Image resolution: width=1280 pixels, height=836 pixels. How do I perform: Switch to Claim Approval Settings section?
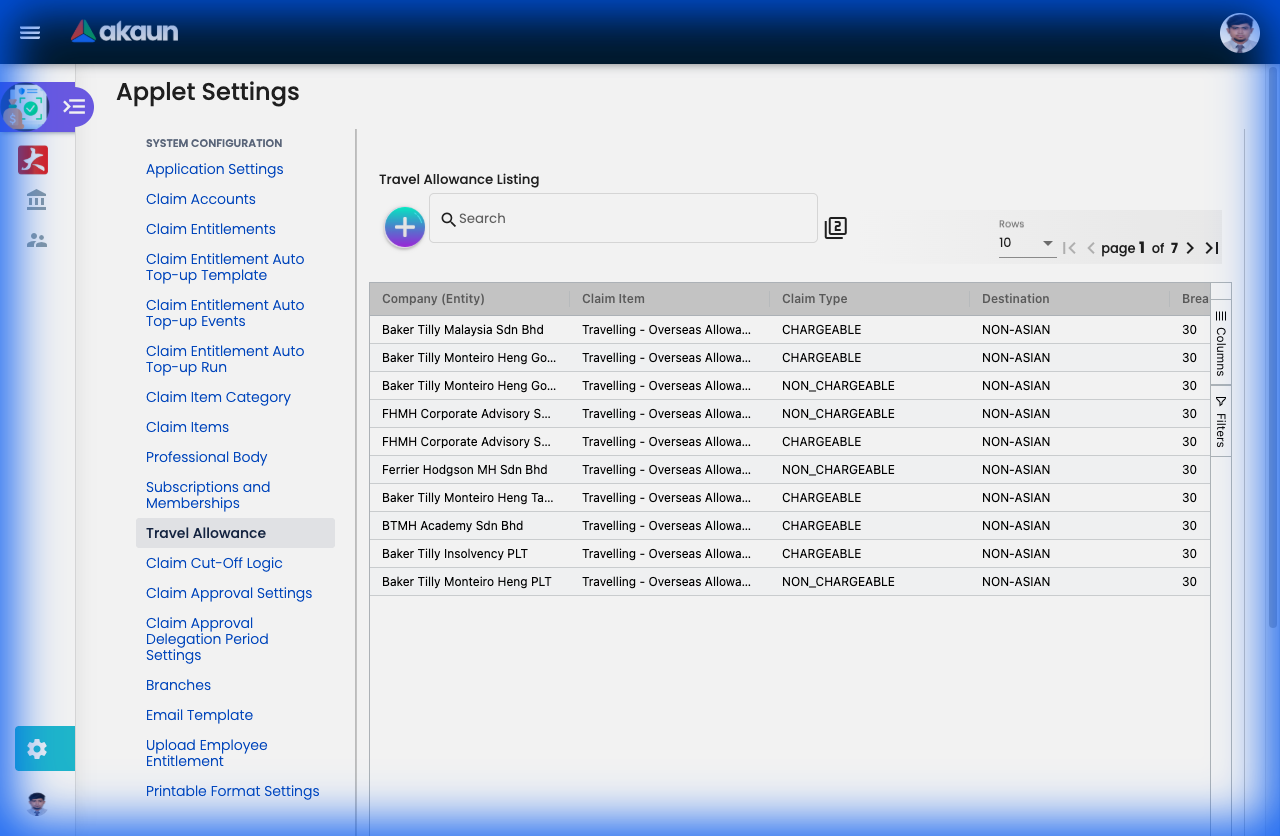(229, 593)
